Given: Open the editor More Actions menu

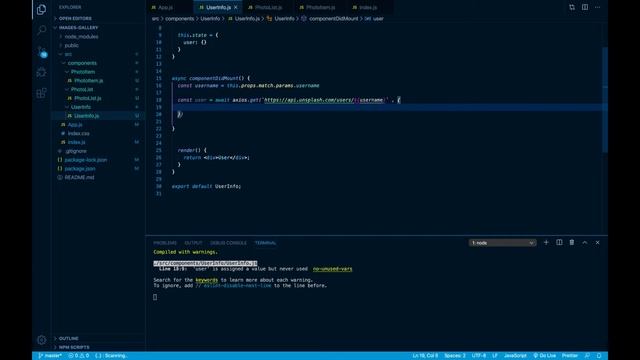Looking at the screenshot, I should pyautogui.click(x=598, y=7).
